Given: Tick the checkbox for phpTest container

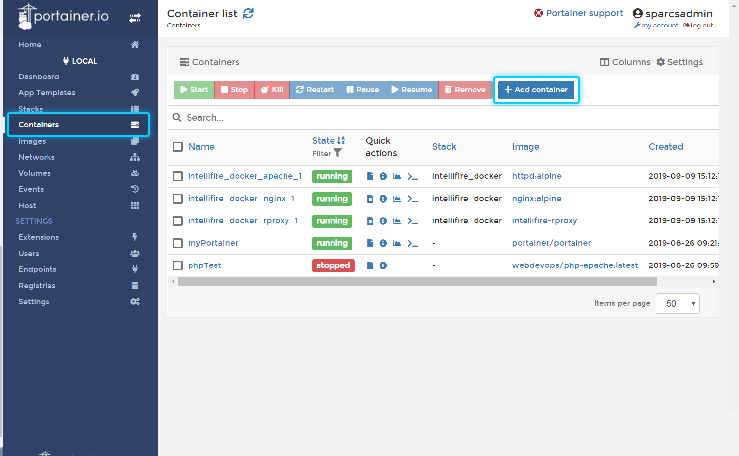Looking at the screenshot, I should [x=178, y=265].
